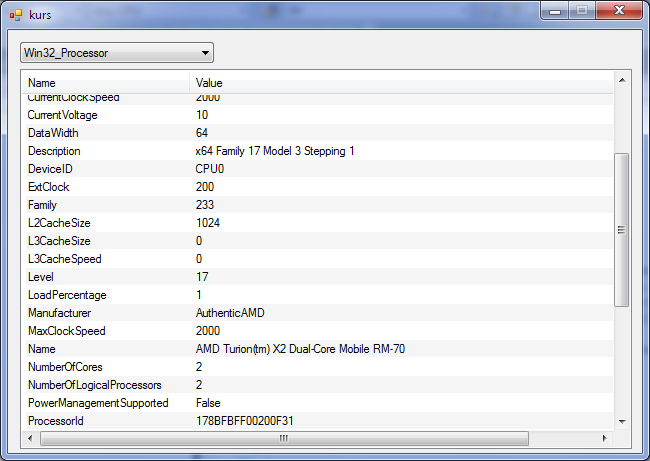Open the Win32_Processor class dropdown
The height and width of the screenshot is (461, 650).
pyautogui.click(x=117, y=53)
